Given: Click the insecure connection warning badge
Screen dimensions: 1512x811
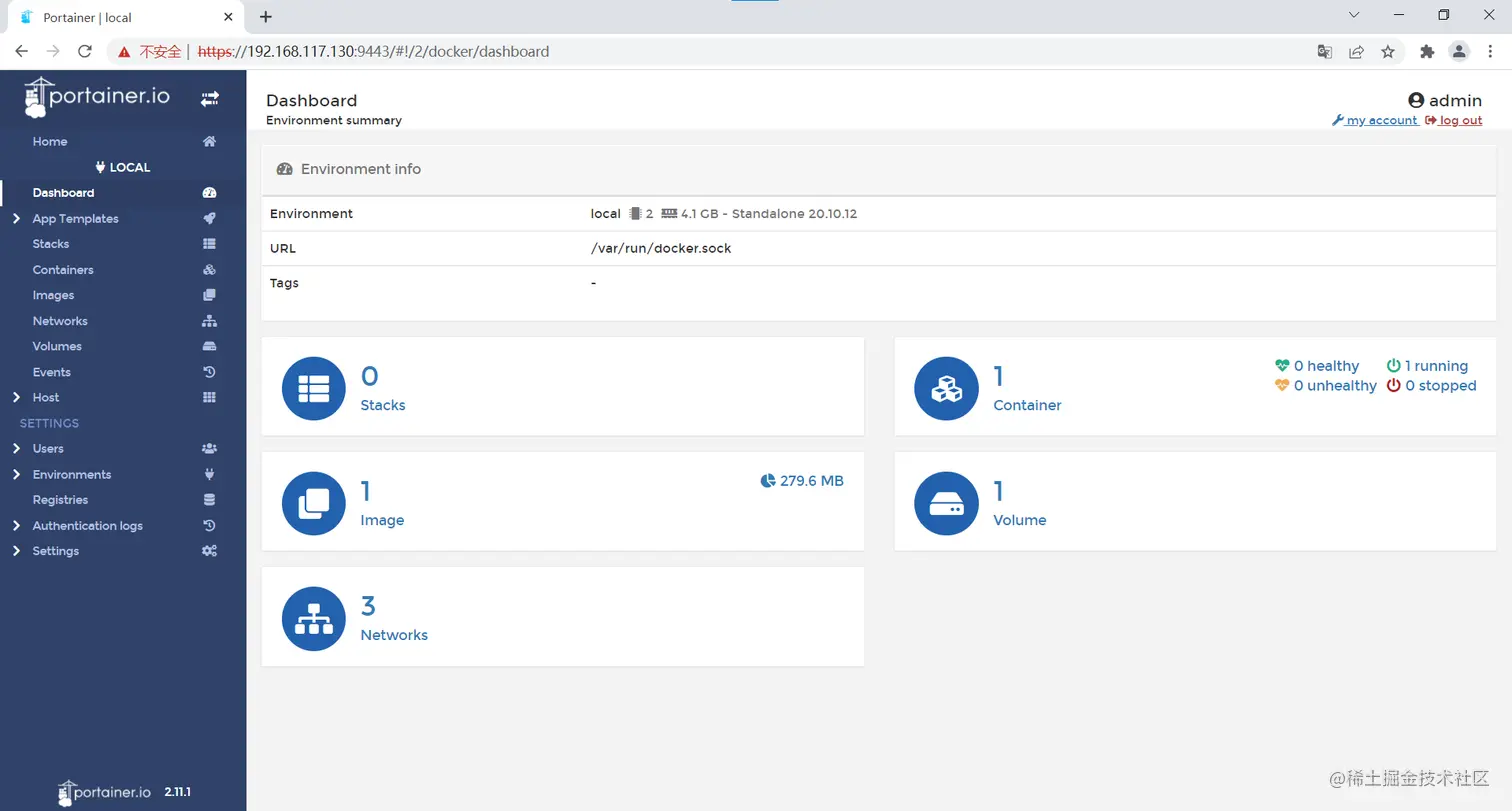Looking at the screenshot, I should pos(151,52).
